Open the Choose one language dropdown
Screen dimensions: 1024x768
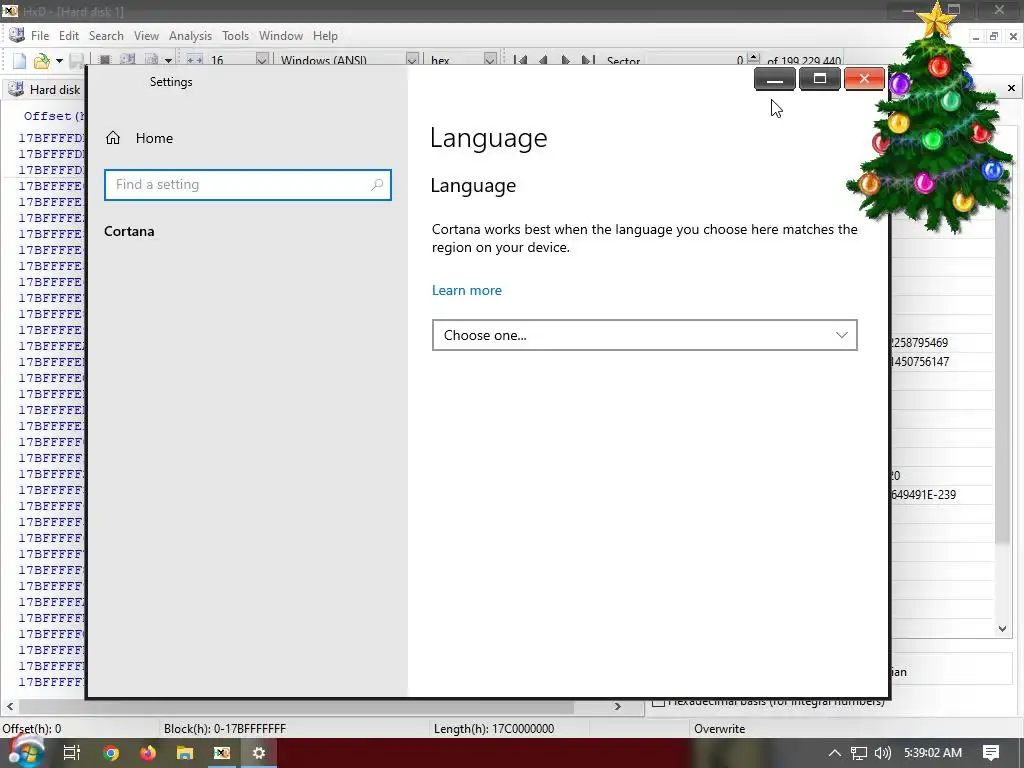point(645,335)
